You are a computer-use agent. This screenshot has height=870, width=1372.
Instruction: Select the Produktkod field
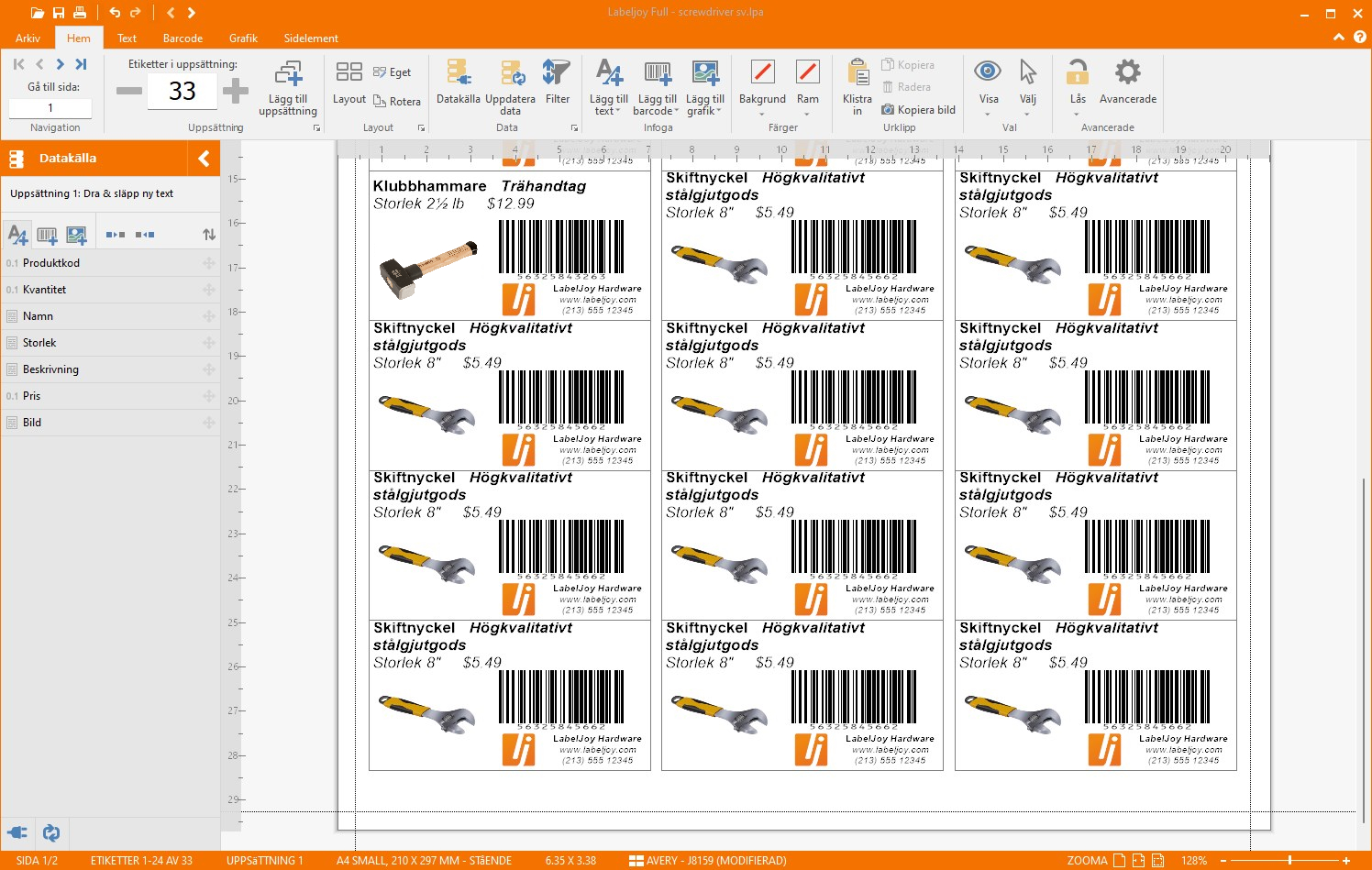(110, 263)
